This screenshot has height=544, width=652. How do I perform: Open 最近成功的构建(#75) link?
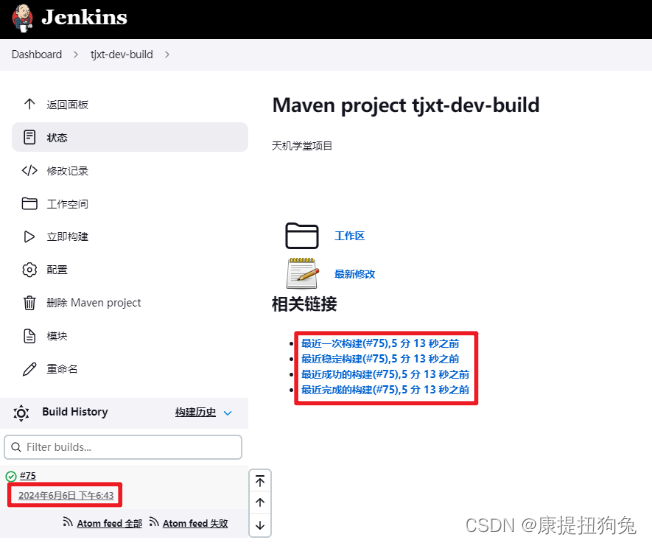385,374
